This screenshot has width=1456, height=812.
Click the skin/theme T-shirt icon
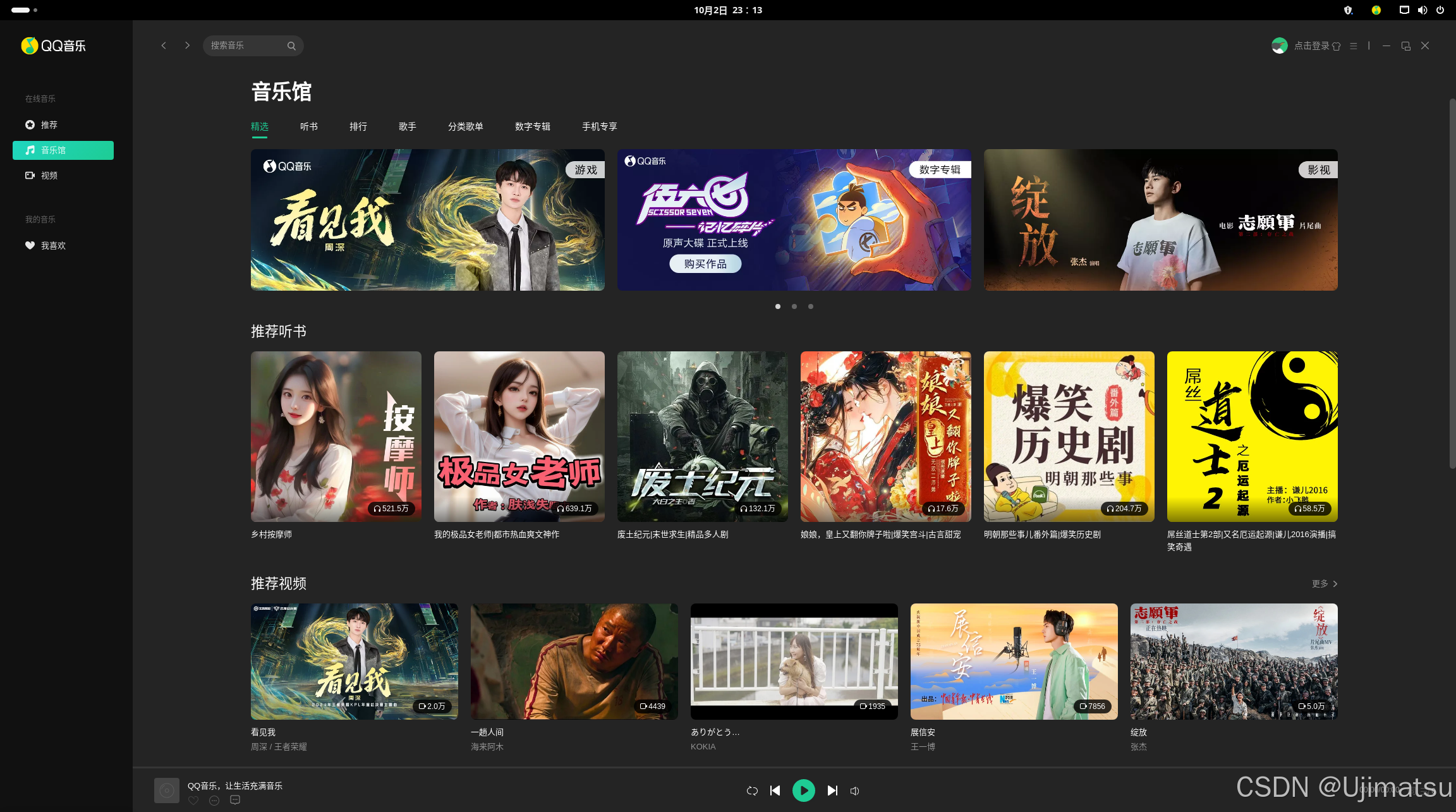[x=1336, y=46]
